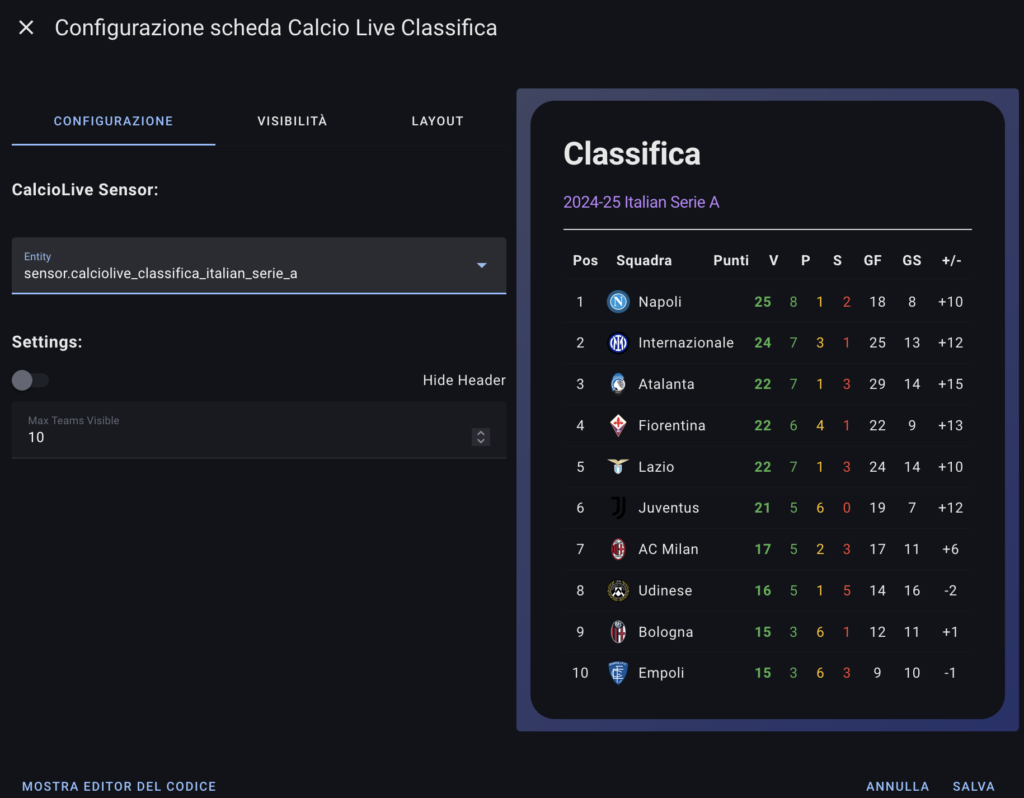Select the Lazio eagle badge

[617, 466]
